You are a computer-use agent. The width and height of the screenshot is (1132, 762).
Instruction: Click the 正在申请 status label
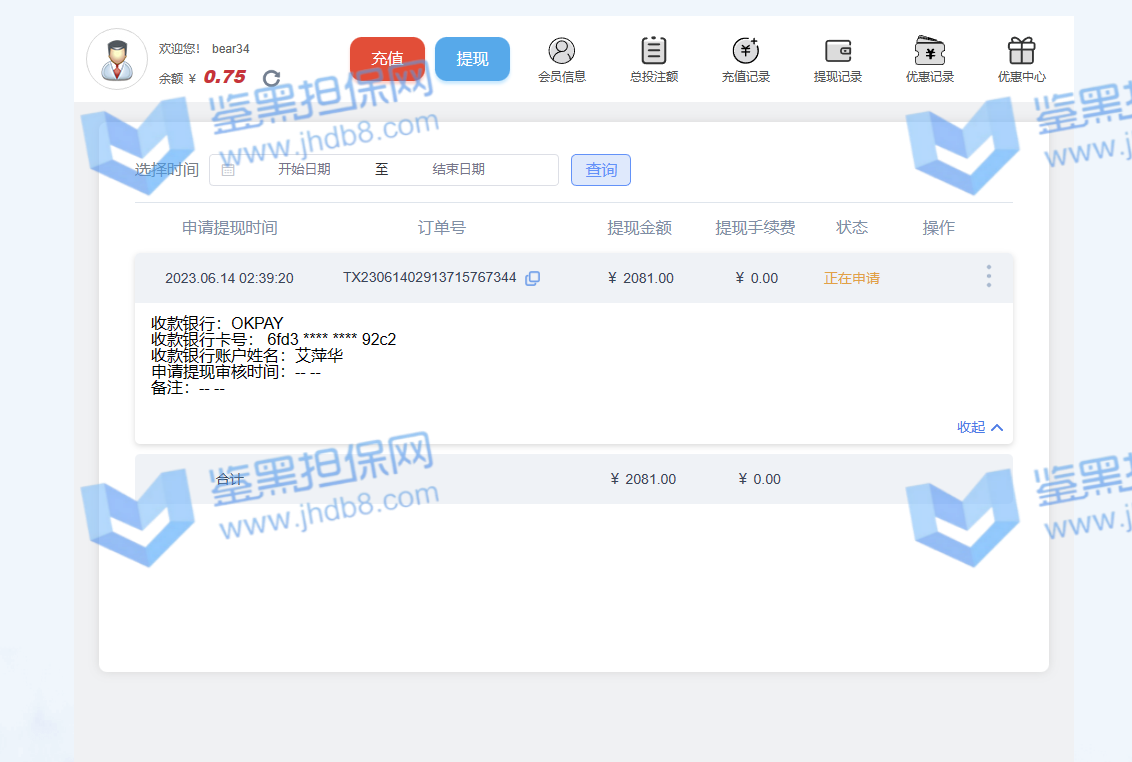852,278
